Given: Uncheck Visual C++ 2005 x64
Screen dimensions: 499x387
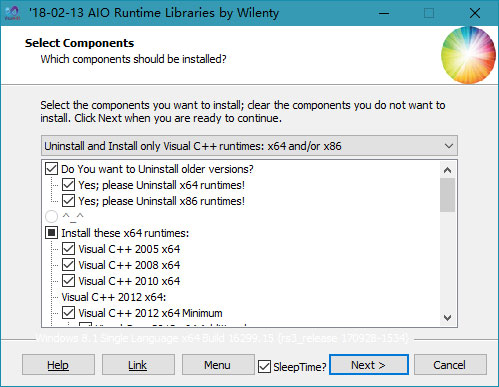Looking at the screenshot, I should click(68, 249).
